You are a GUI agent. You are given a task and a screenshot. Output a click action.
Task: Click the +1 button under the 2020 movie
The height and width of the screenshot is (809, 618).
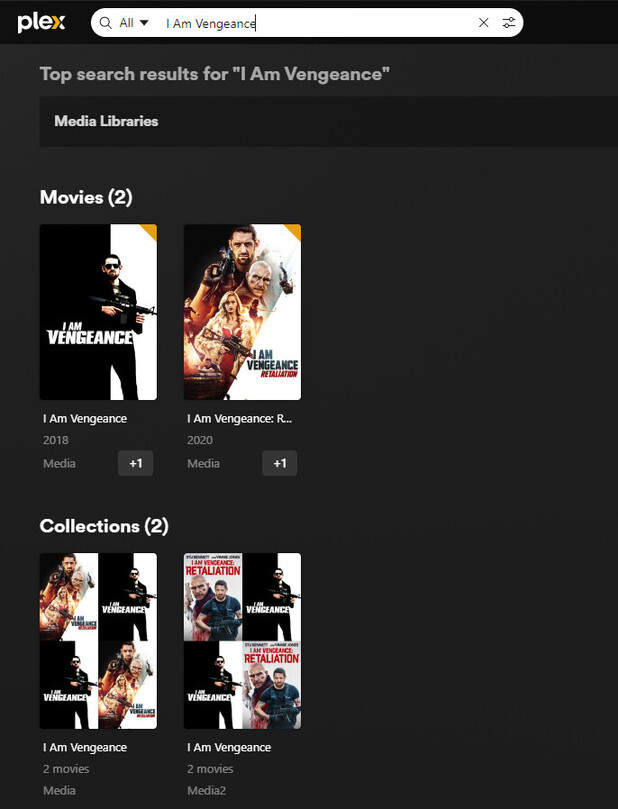click(x=280, y=463)
